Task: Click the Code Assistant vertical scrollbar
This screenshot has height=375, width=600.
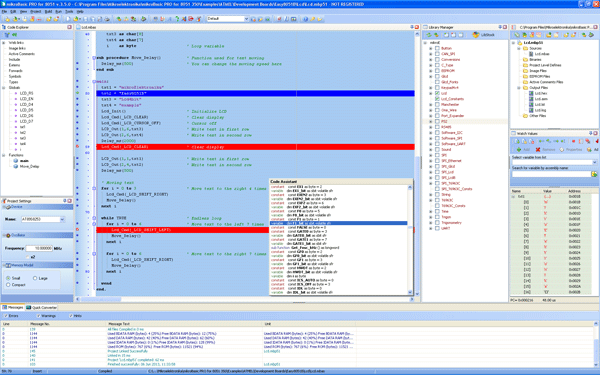Action: [410, 240]
